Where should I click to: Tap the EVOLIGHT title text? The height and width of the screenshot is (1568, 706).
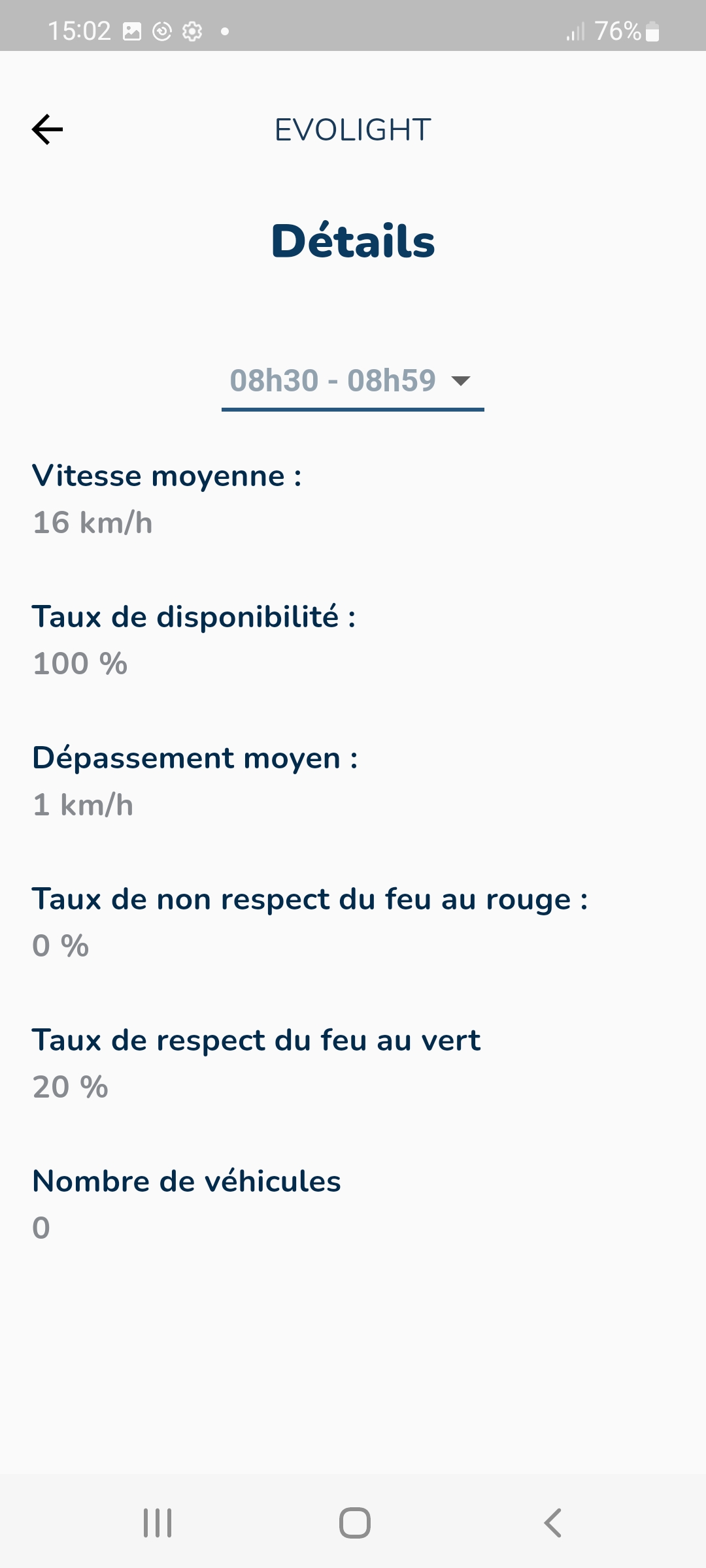click(x=352, y=130)
